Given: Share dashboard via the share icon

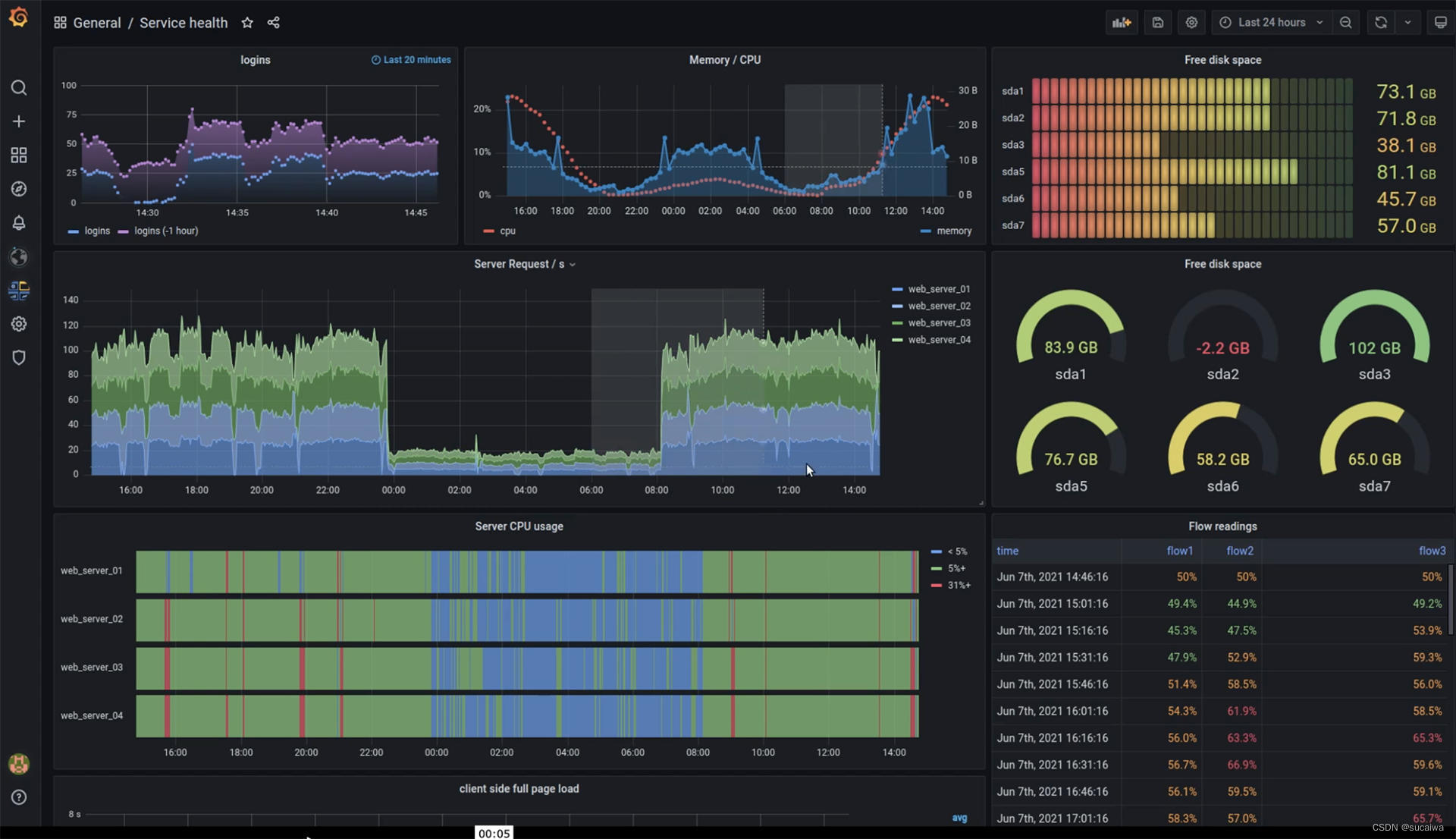Looking at the screenshot, I should (274, 23).
